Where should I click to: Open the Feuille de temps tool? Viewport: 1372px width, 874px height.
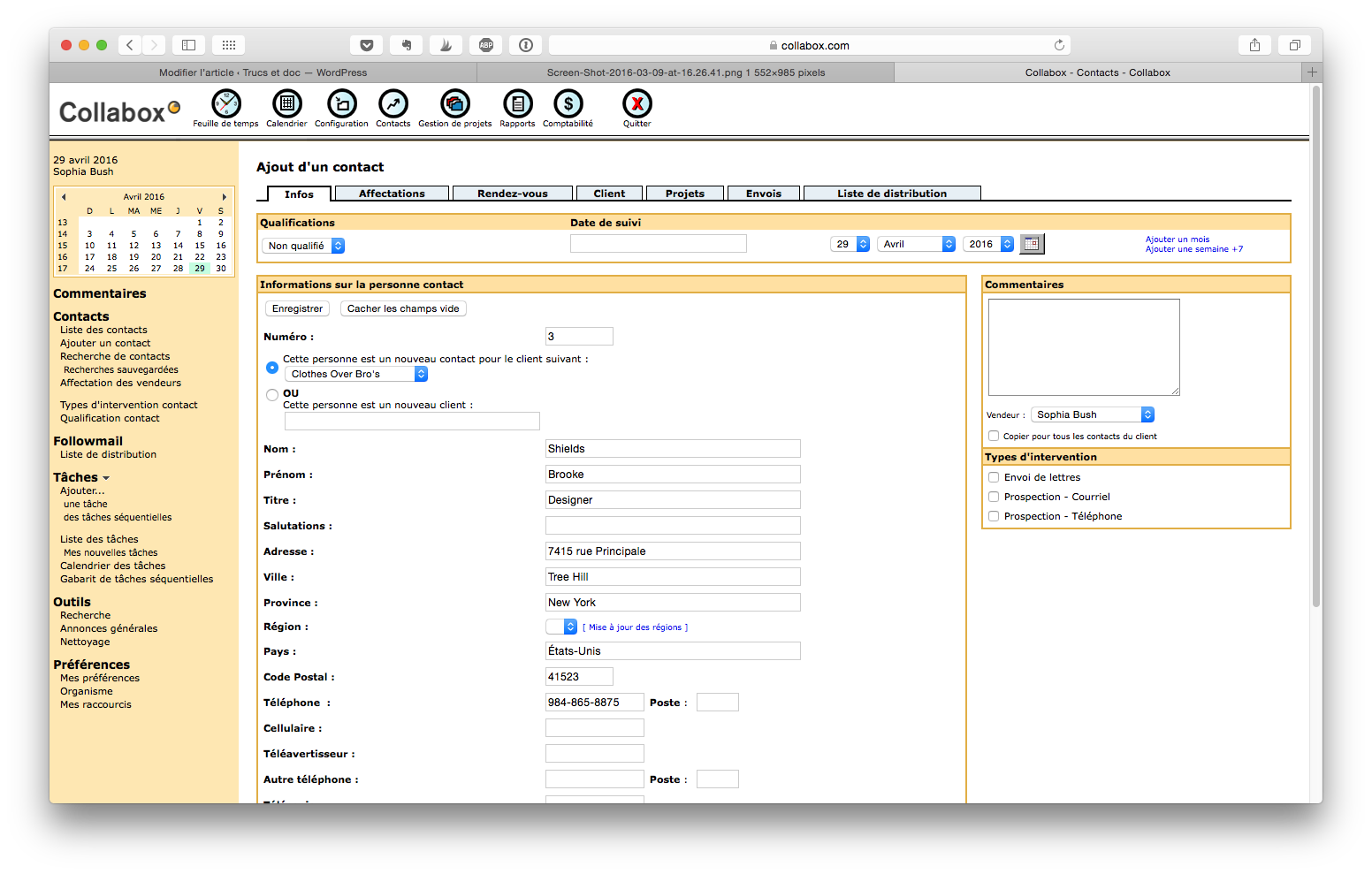(225, 104)
